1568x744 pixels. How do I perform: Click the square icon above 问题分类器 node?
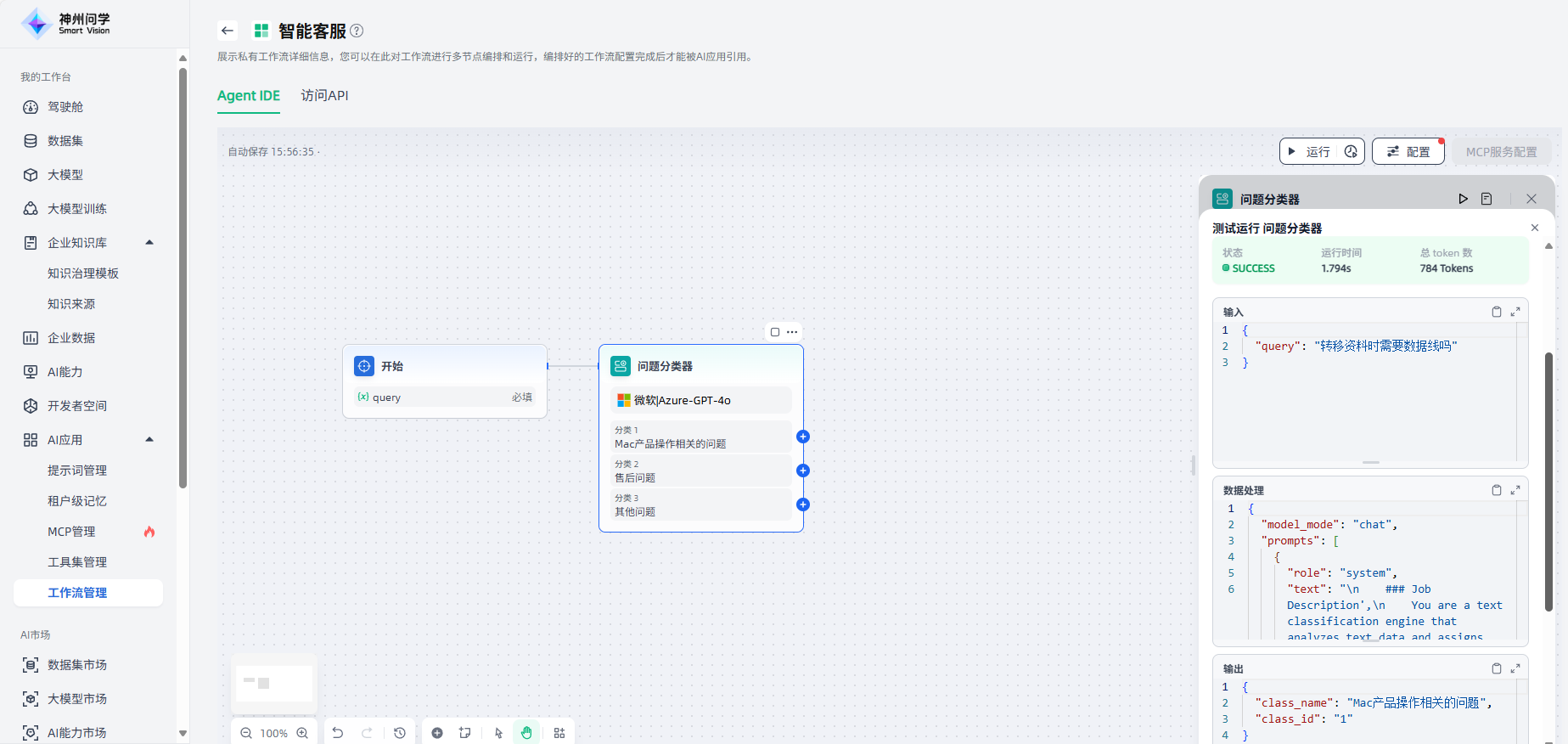775,332
